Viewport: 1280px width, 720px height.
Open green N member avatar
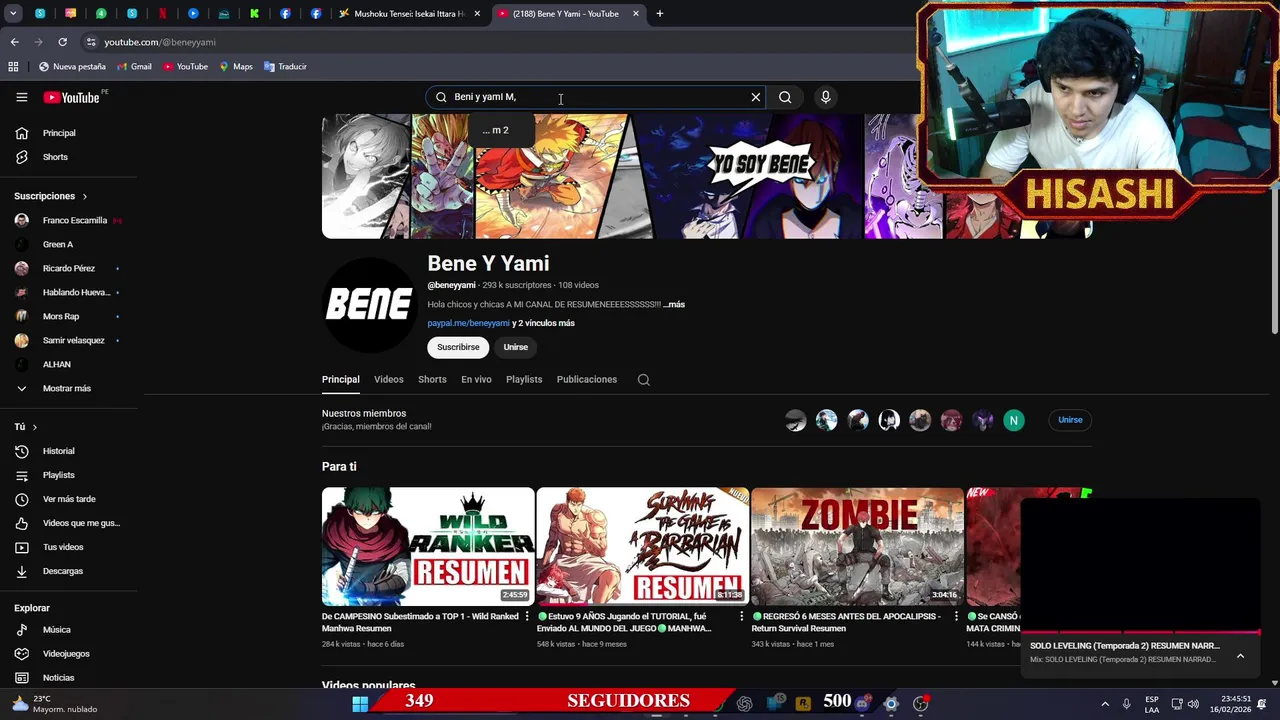coord(1014,421)
